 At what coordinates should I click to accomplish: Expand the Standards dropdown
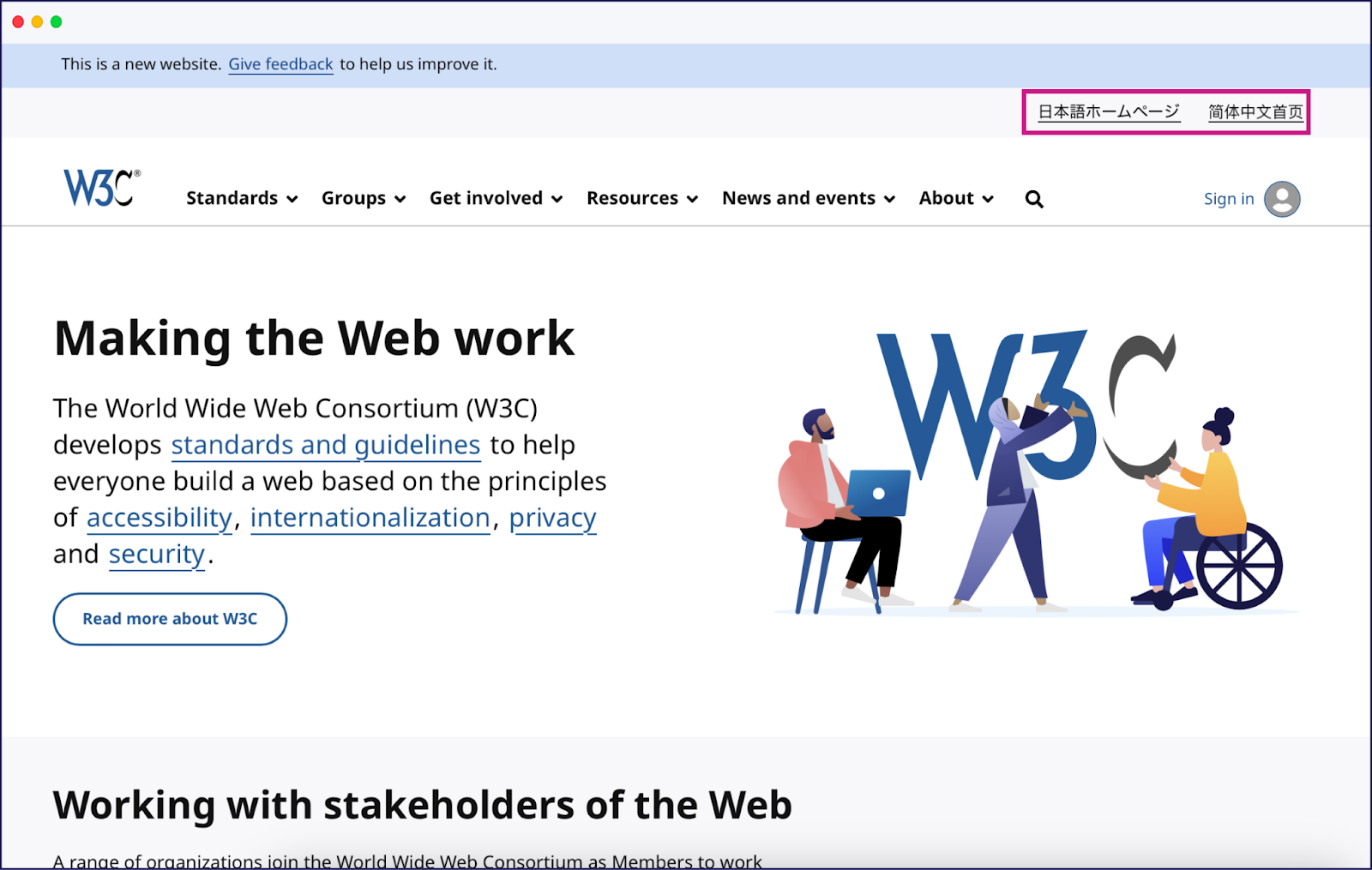[241, 198]
